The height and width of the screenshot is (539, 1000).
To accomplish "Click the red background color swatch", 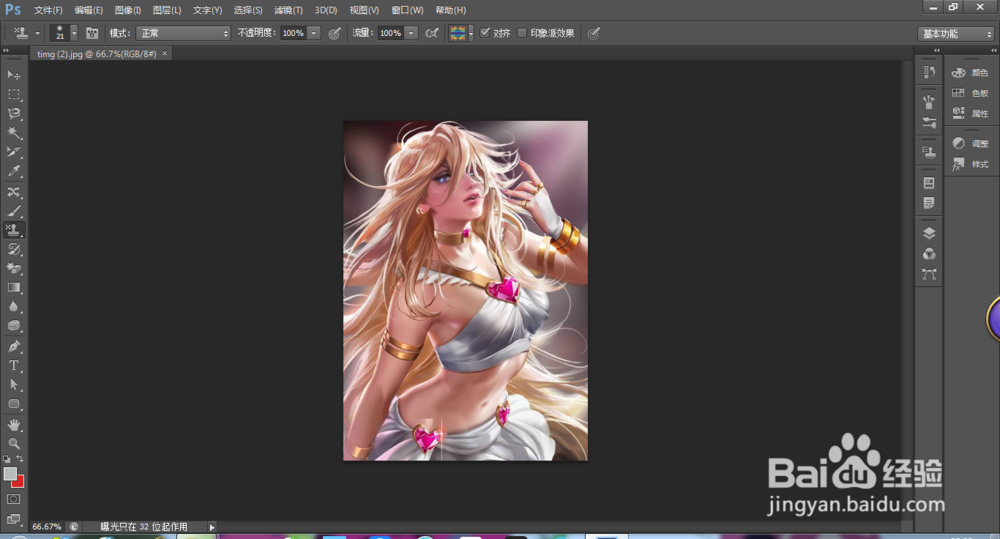I will point(19,483).
